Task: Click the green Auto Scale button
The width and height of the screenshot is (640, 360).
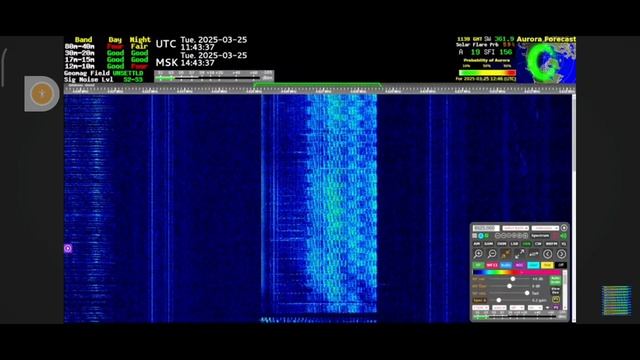Action: click(556, 281)
